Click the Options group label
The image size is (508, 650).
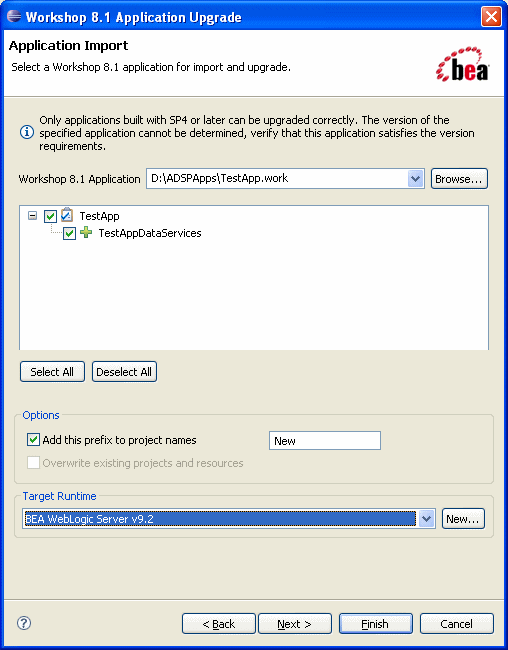pyautogui.click(x=41, y=415)
